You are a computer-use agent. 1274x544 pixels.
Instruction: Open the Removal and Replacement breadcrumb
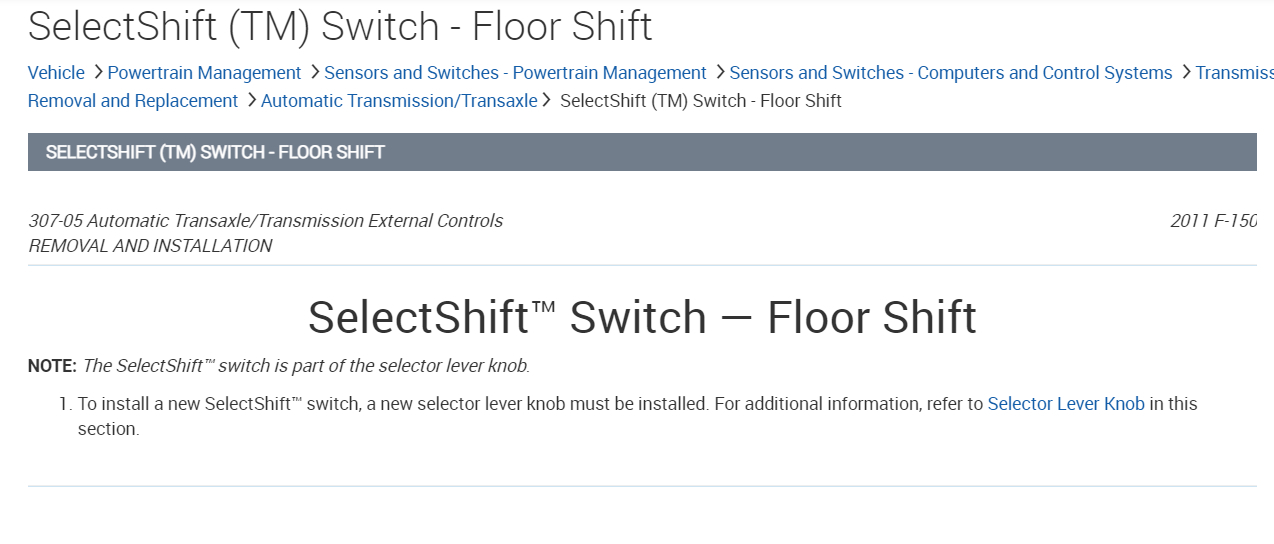[133, 101]
